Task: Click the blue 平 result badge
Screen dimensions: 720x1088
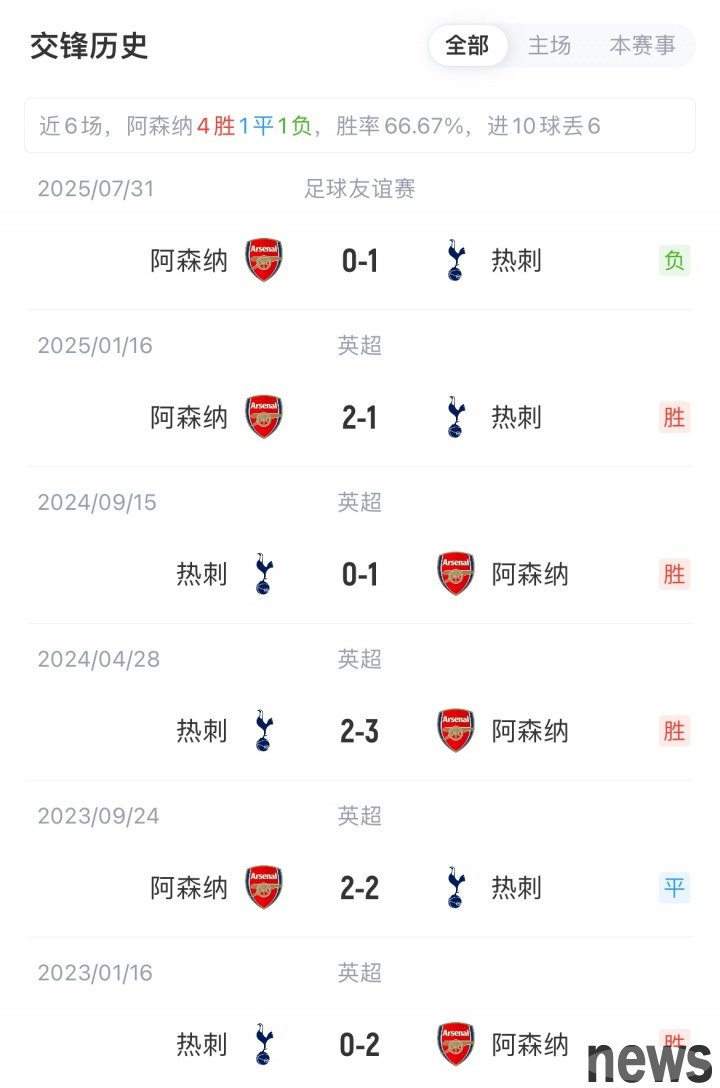Action: (x=675, y=887)
